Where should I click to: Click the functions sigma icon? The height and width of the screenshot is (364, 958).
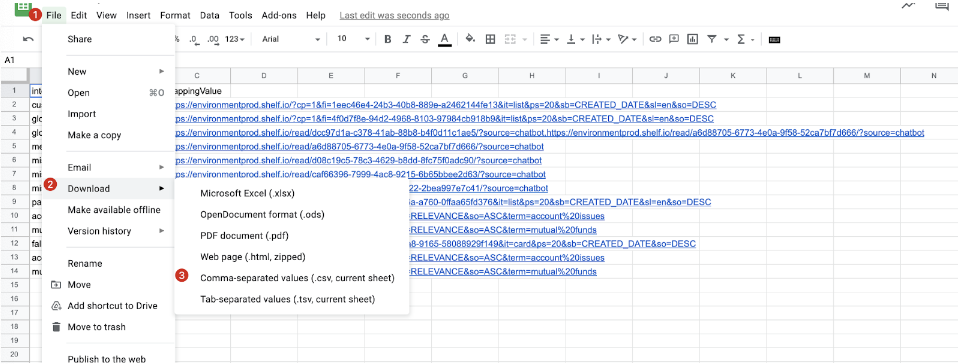point(741,39)
